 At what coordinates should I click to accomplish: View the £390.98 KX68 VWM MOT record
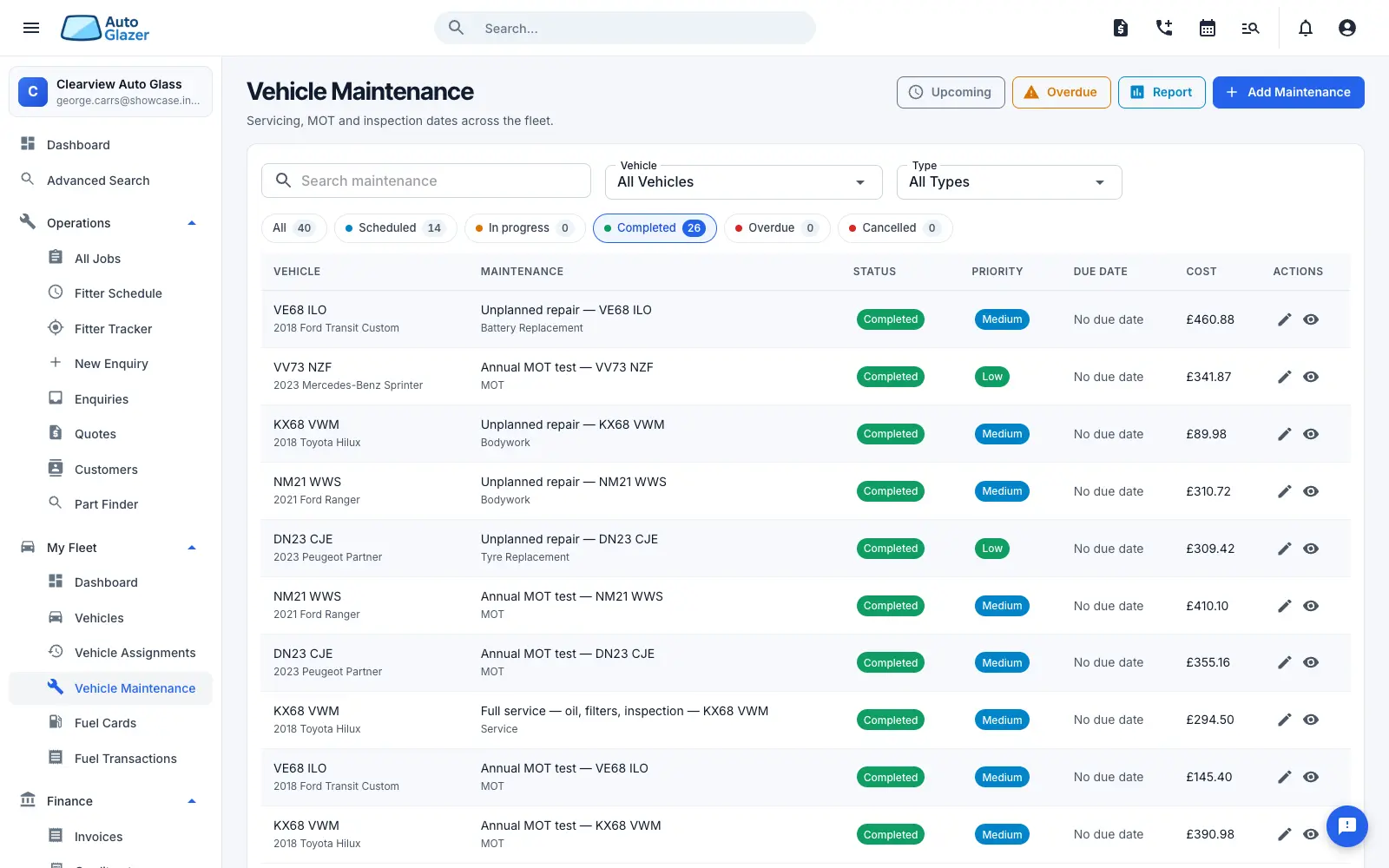pos(1311,834)
